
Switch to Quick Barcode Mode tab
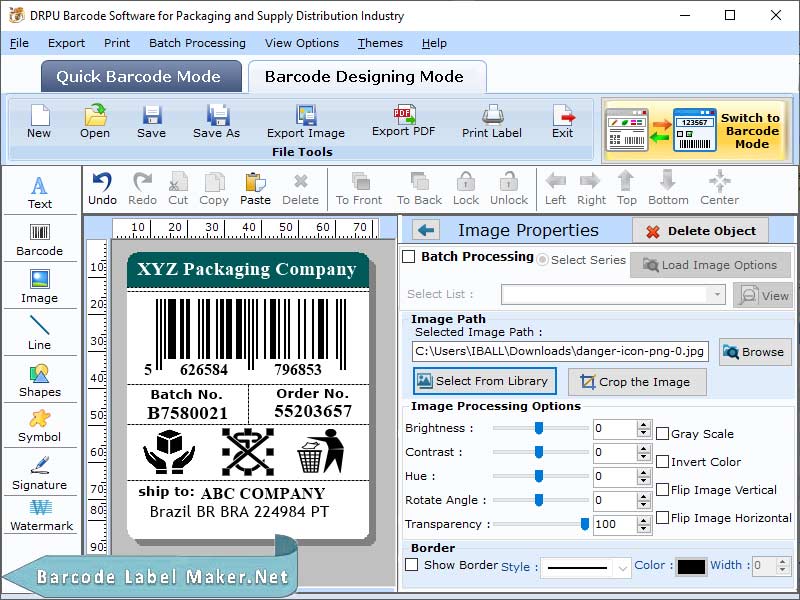[140, 76]
